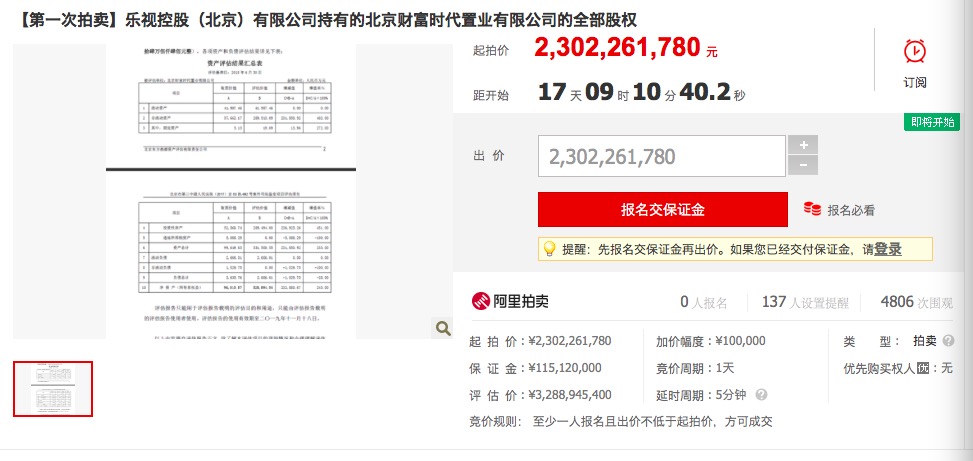Decrease bid with the minus stepper
Screen dimensions: 973x461
point(803,166)
